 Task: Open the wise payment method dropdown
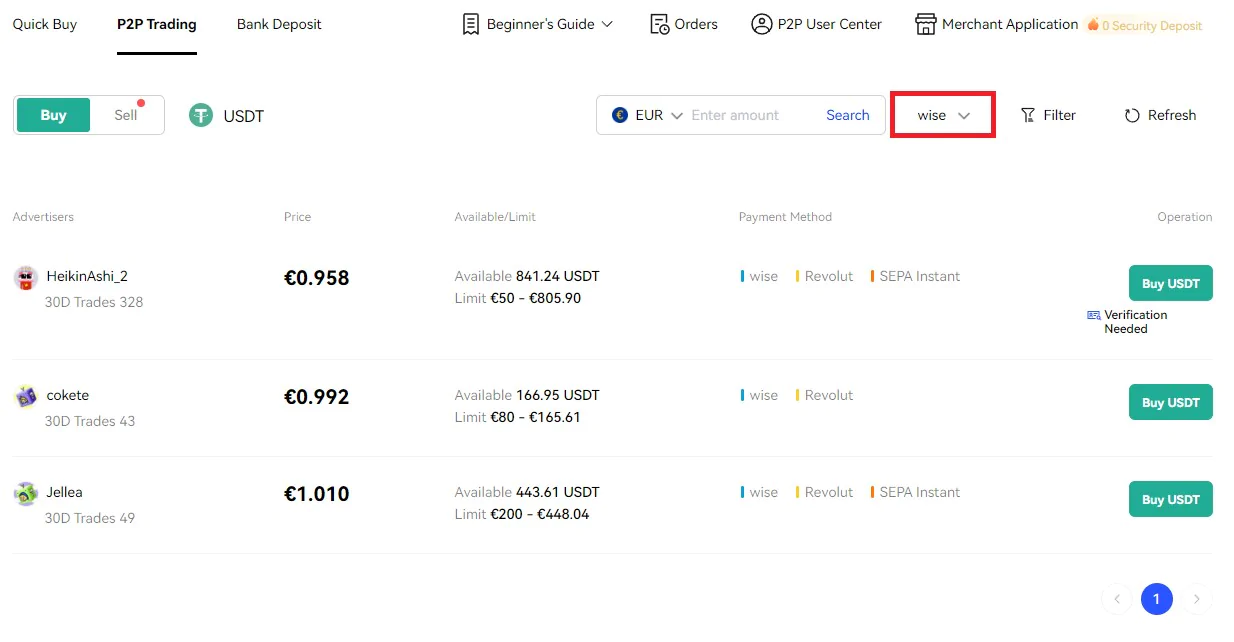943,115
